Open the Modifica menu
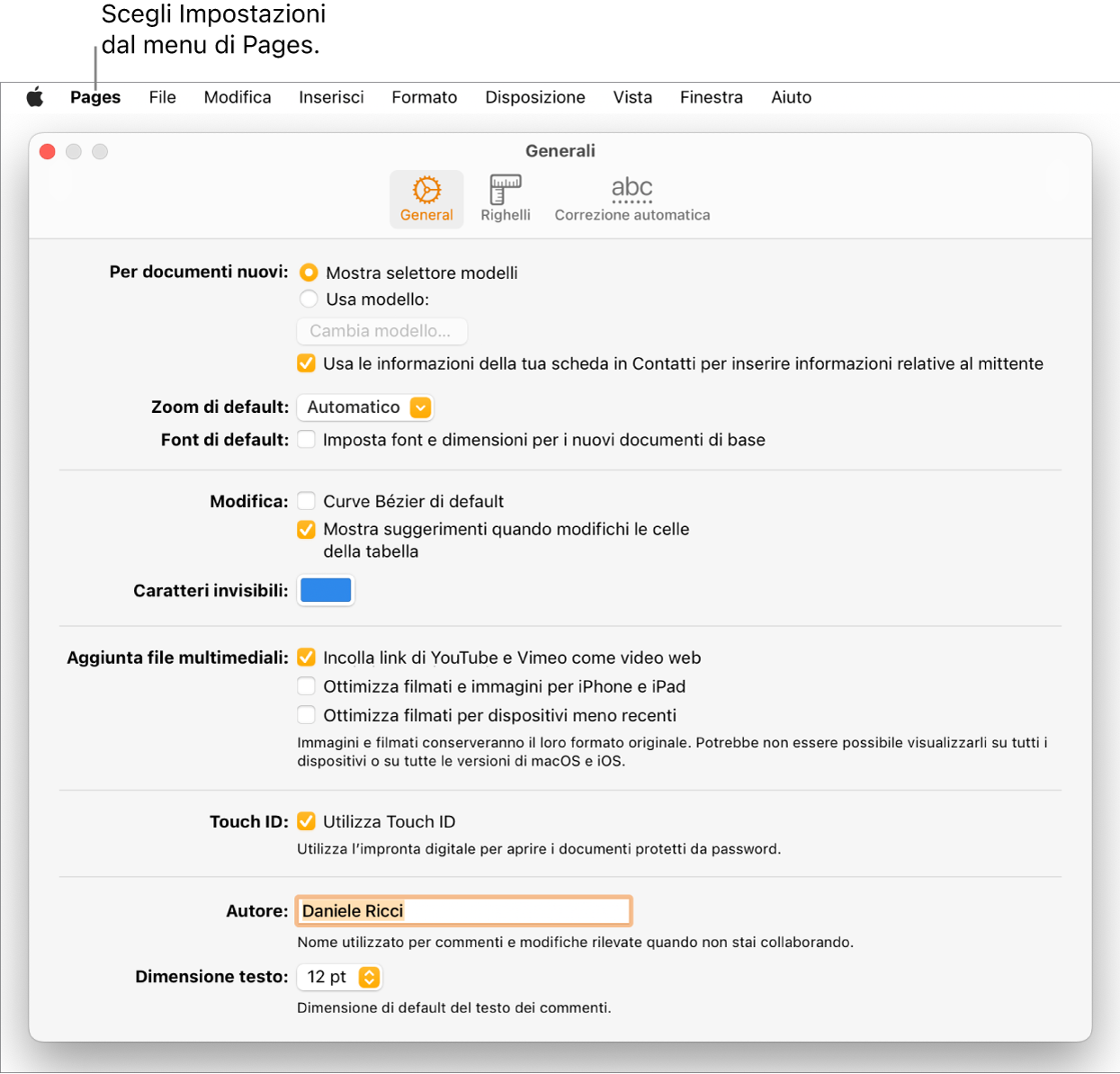The height and width of the screenshot is (1074, 1120). click(237, 97)
